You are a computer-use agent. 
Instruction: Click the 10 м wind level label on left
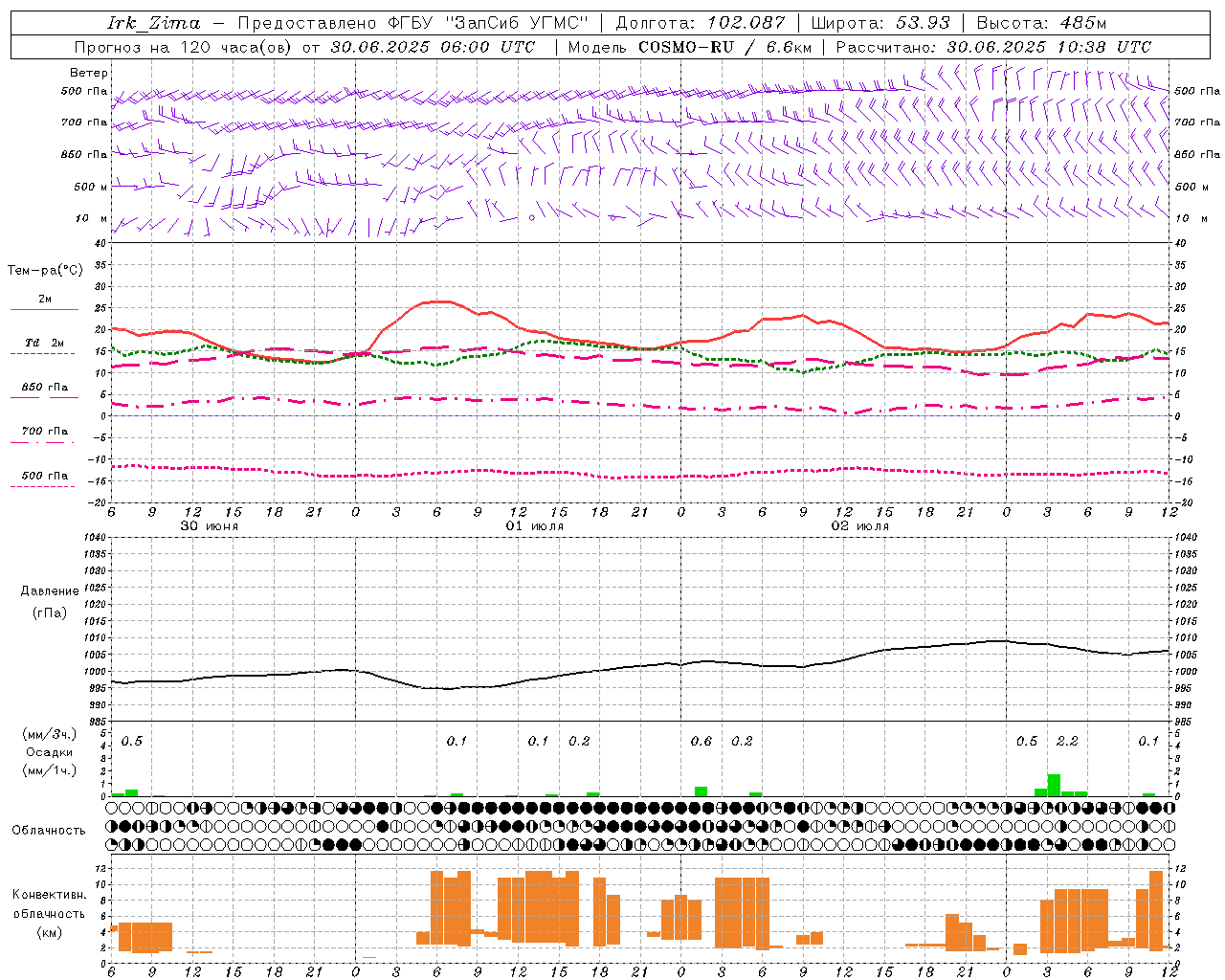pos(92,219)
